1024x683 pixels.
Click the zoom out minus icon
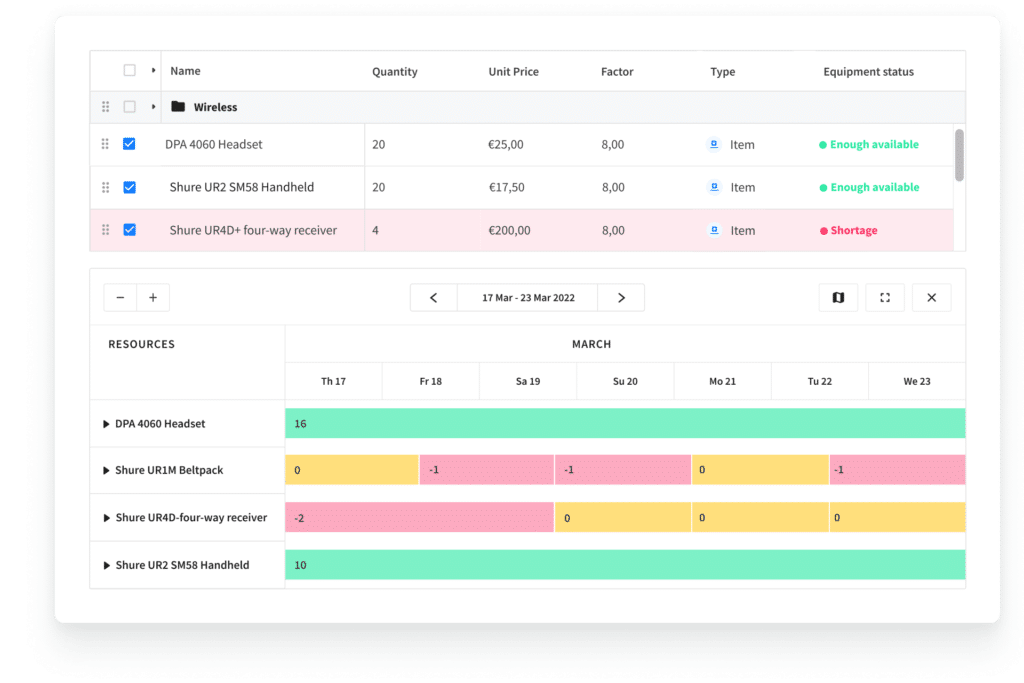(x=120, y=297)
